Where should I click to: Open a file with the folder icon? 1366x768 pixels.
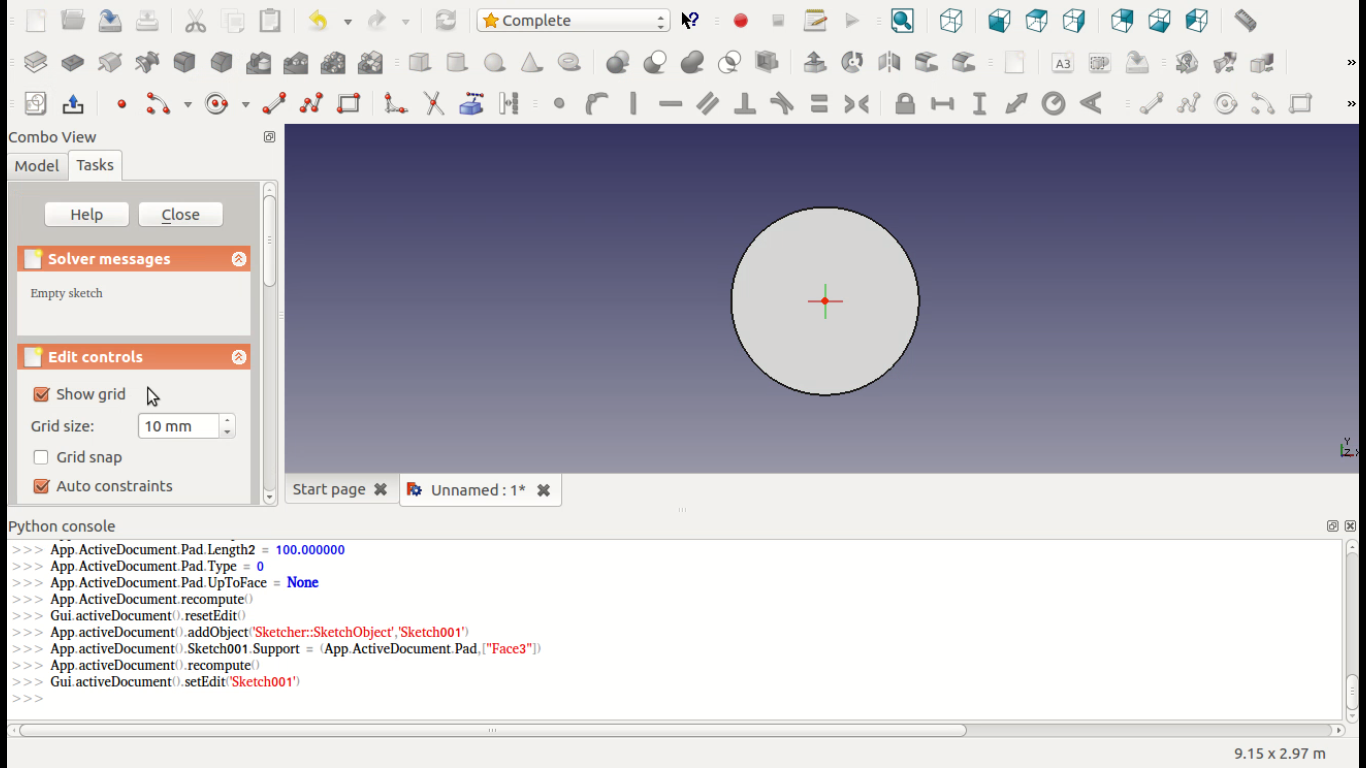click(73, 20)
